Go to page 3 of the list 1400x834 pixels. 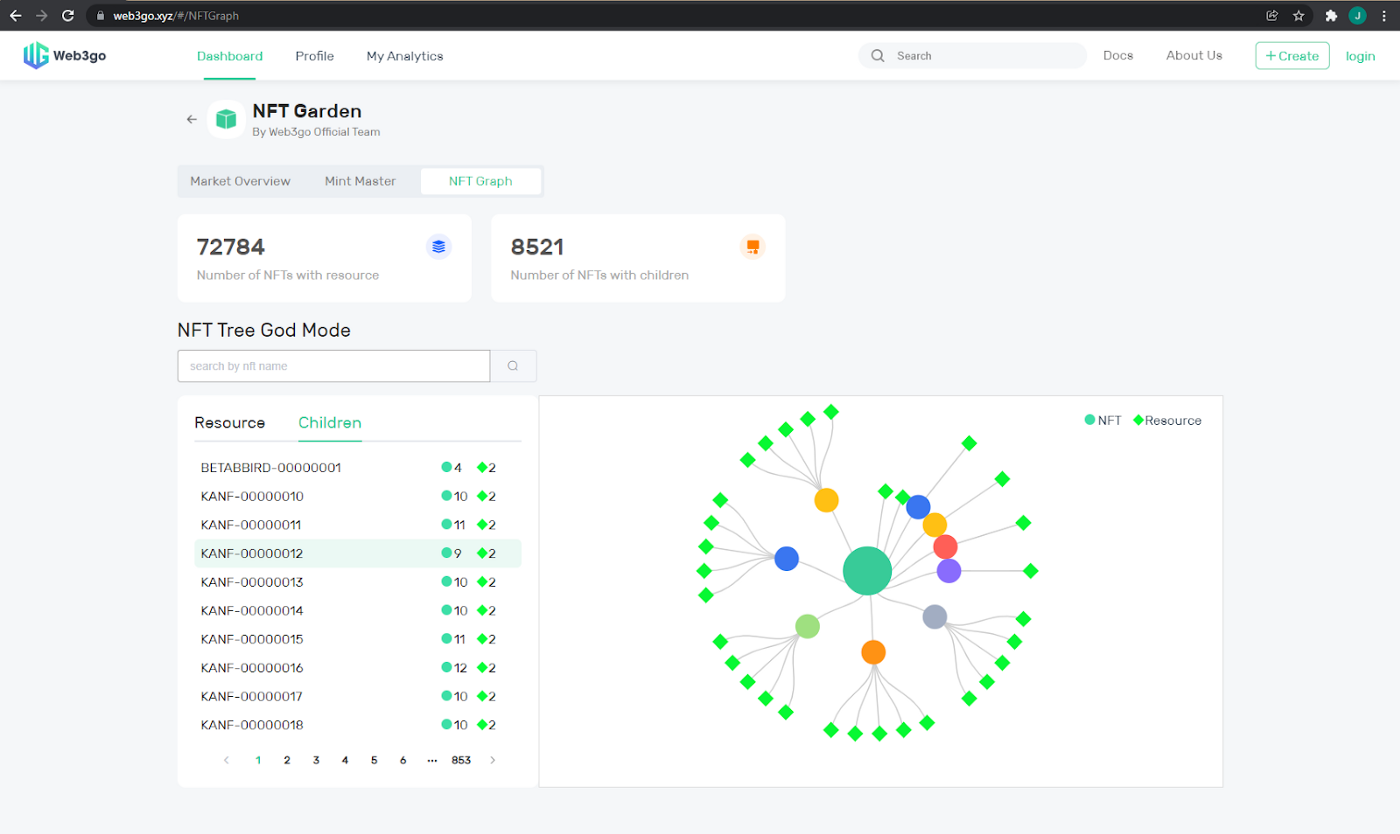coord(316,760)
